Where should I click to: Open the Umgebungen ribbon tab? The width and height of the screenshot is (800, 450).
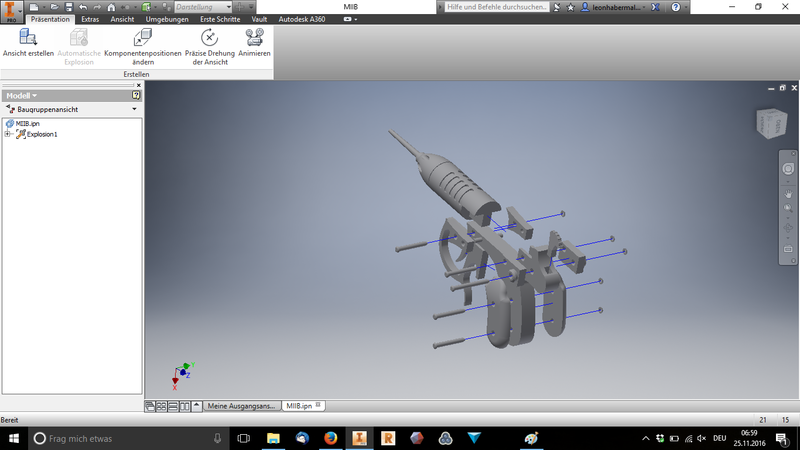(167, 19)
